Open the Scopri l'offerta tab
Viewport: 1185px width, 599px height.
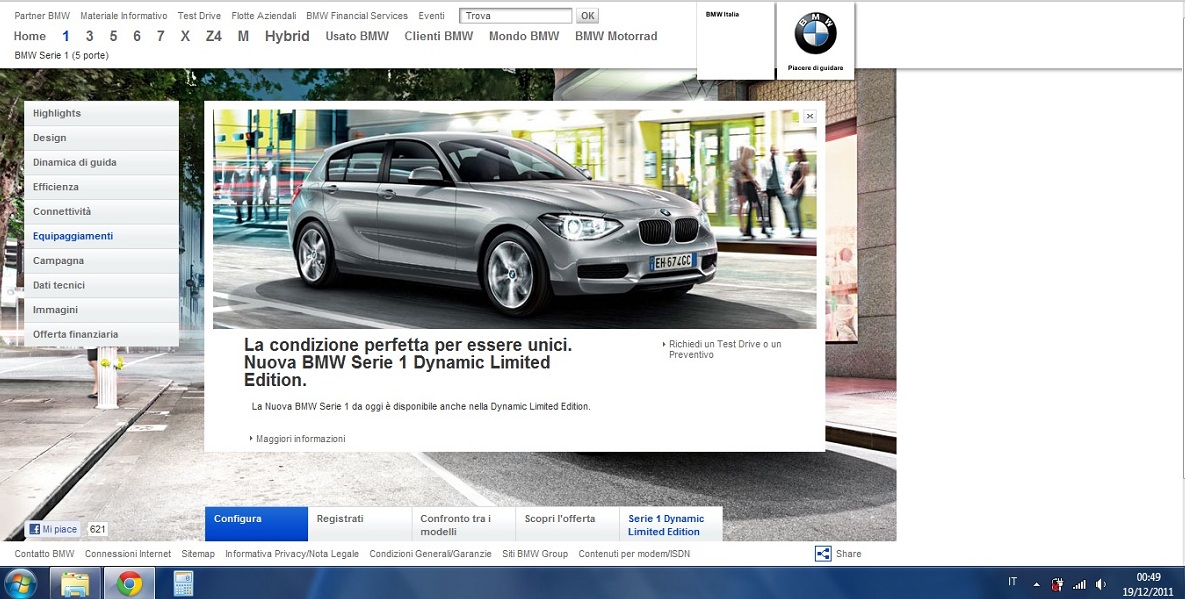tap(567, 524)
